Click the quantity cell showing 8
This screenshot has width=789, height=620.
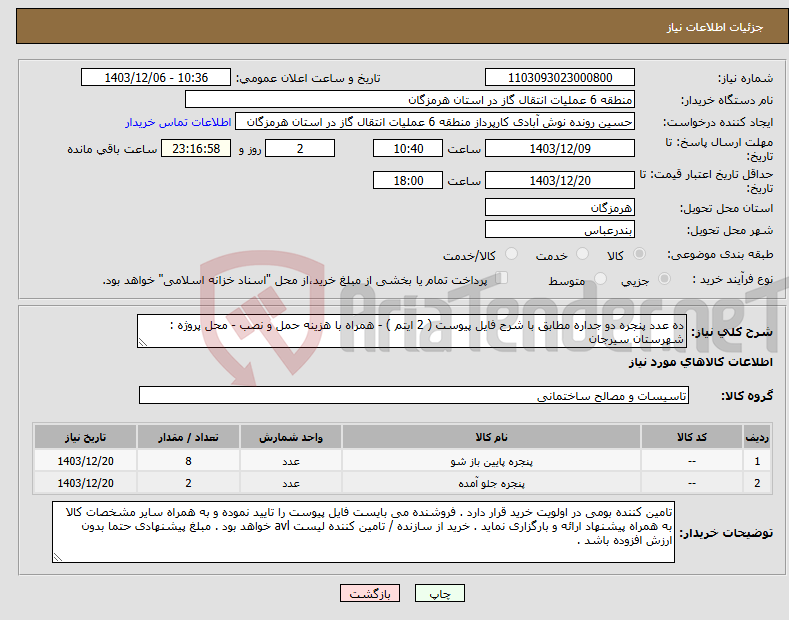tap(188, 461)
